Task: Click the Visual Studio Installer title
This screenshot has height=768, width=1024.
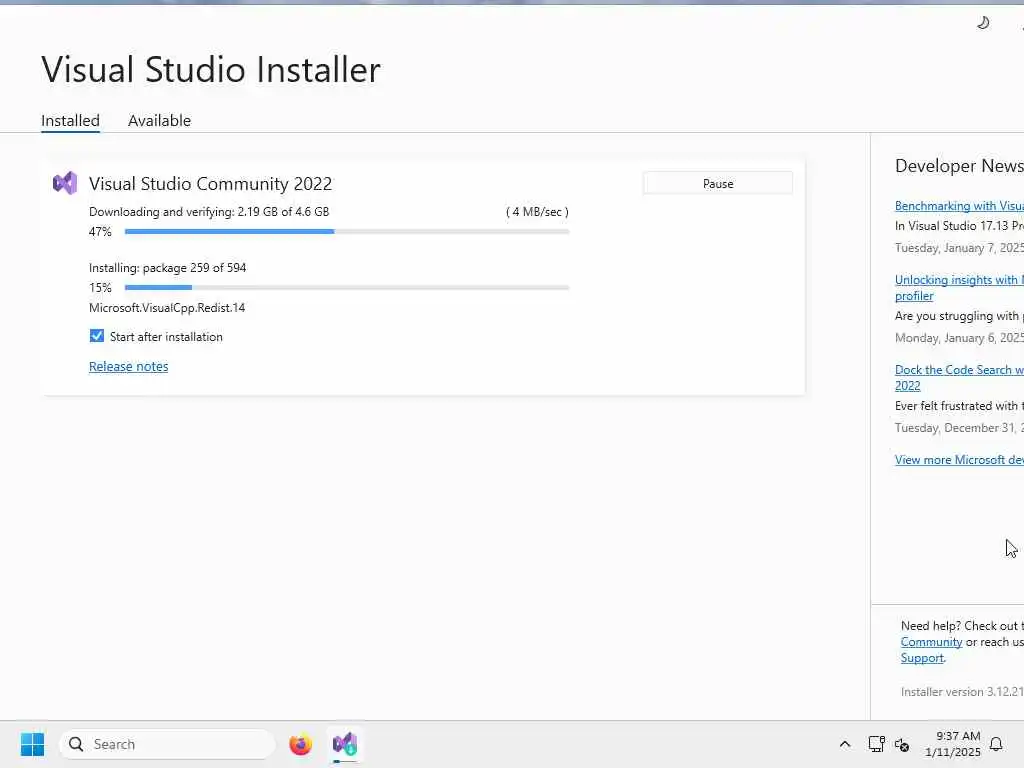Action: 210,69
